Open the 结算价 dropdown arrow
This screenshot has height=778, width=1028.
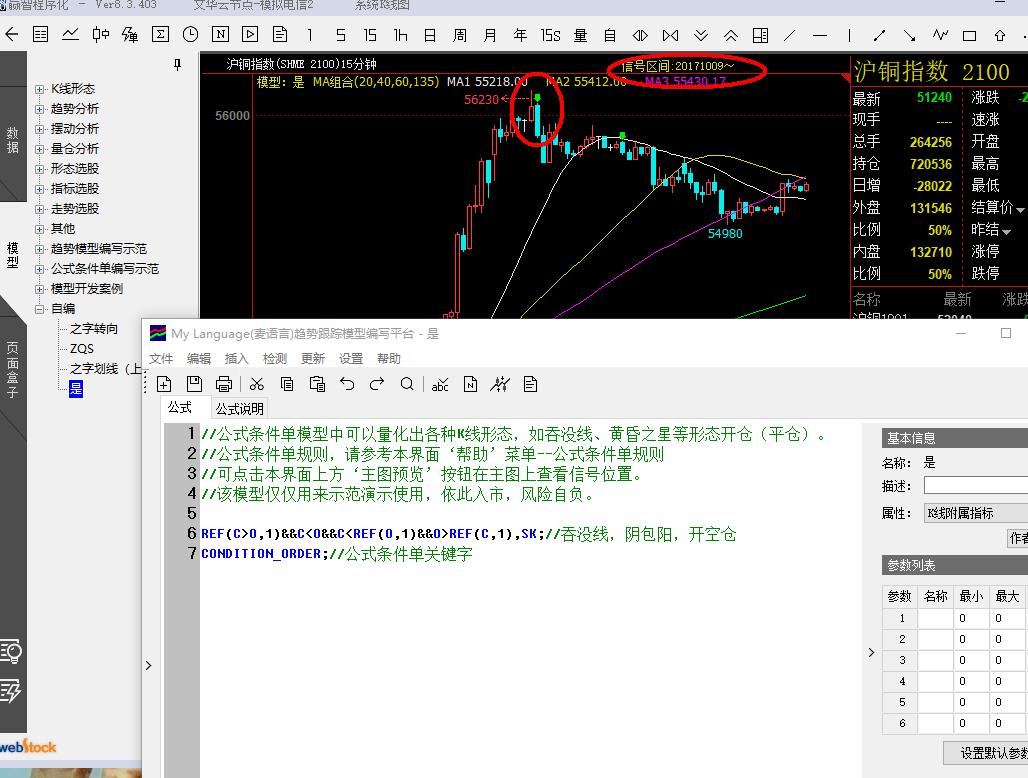pos(1020,210)
